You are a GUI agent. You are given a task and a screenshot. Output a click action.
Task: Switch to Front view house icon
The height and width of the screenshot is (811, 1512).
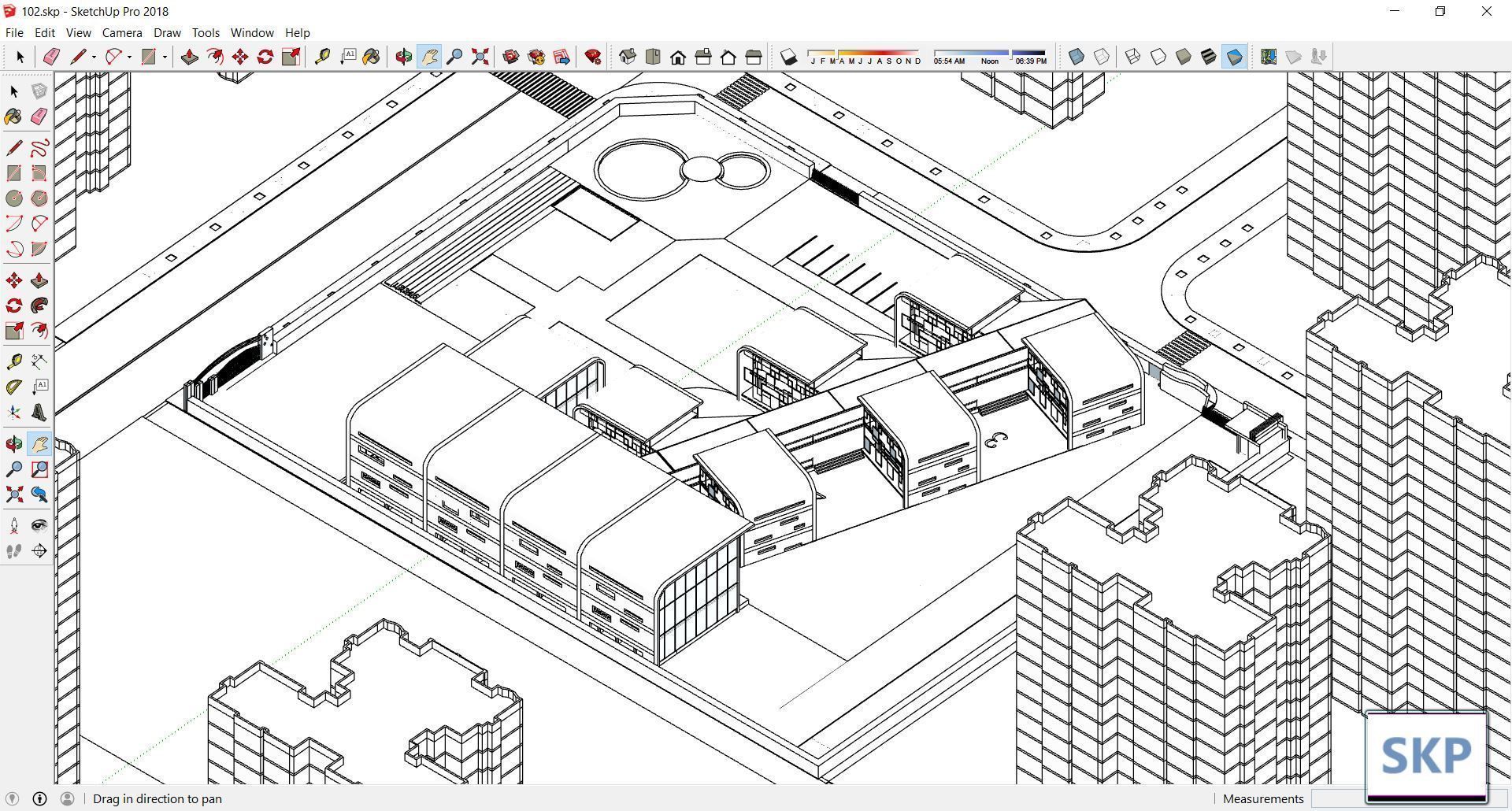[x=678, y=57]
